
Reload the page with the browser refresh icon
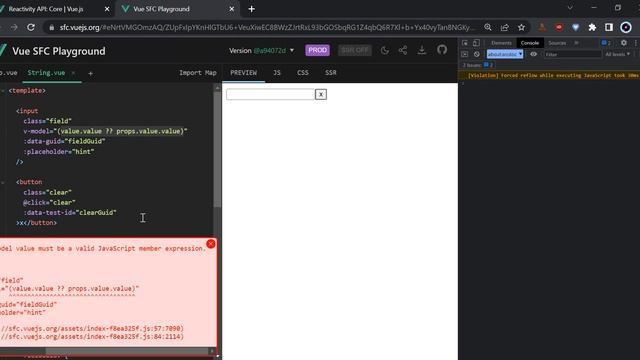[31, 27]
